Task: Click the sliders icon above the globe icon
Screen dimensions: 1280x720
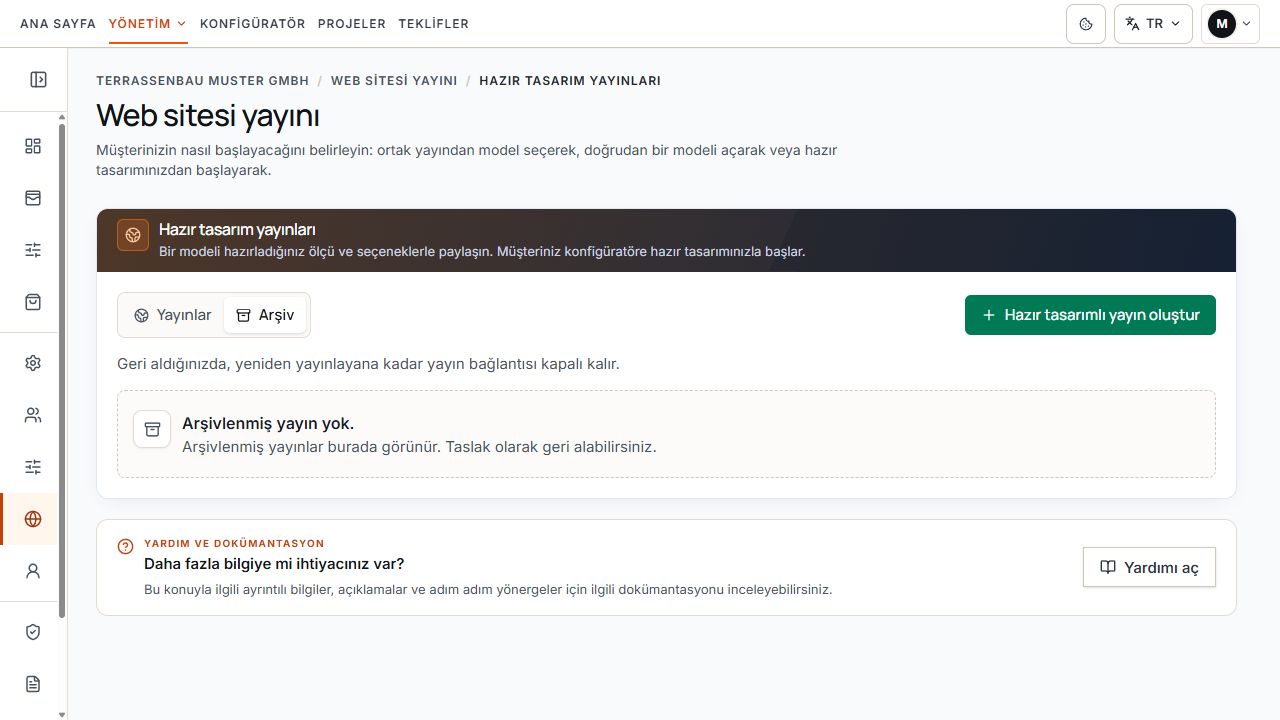Action: (33, 467)
